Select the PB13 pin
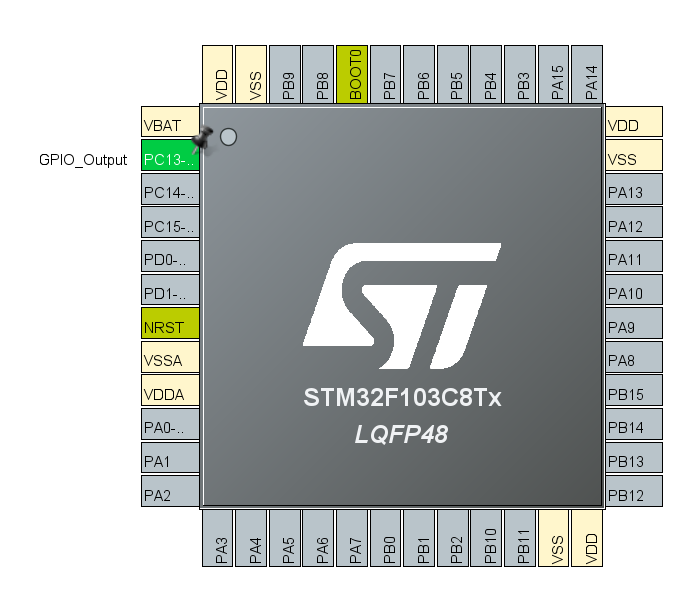 click(634, 458)
